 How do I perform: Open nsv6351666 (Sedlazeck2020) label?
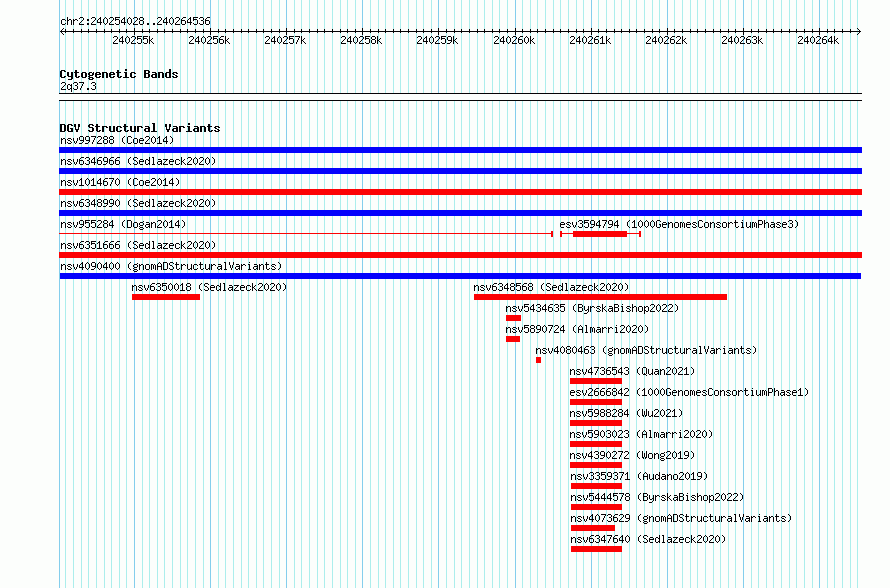[x=138, y=245]
